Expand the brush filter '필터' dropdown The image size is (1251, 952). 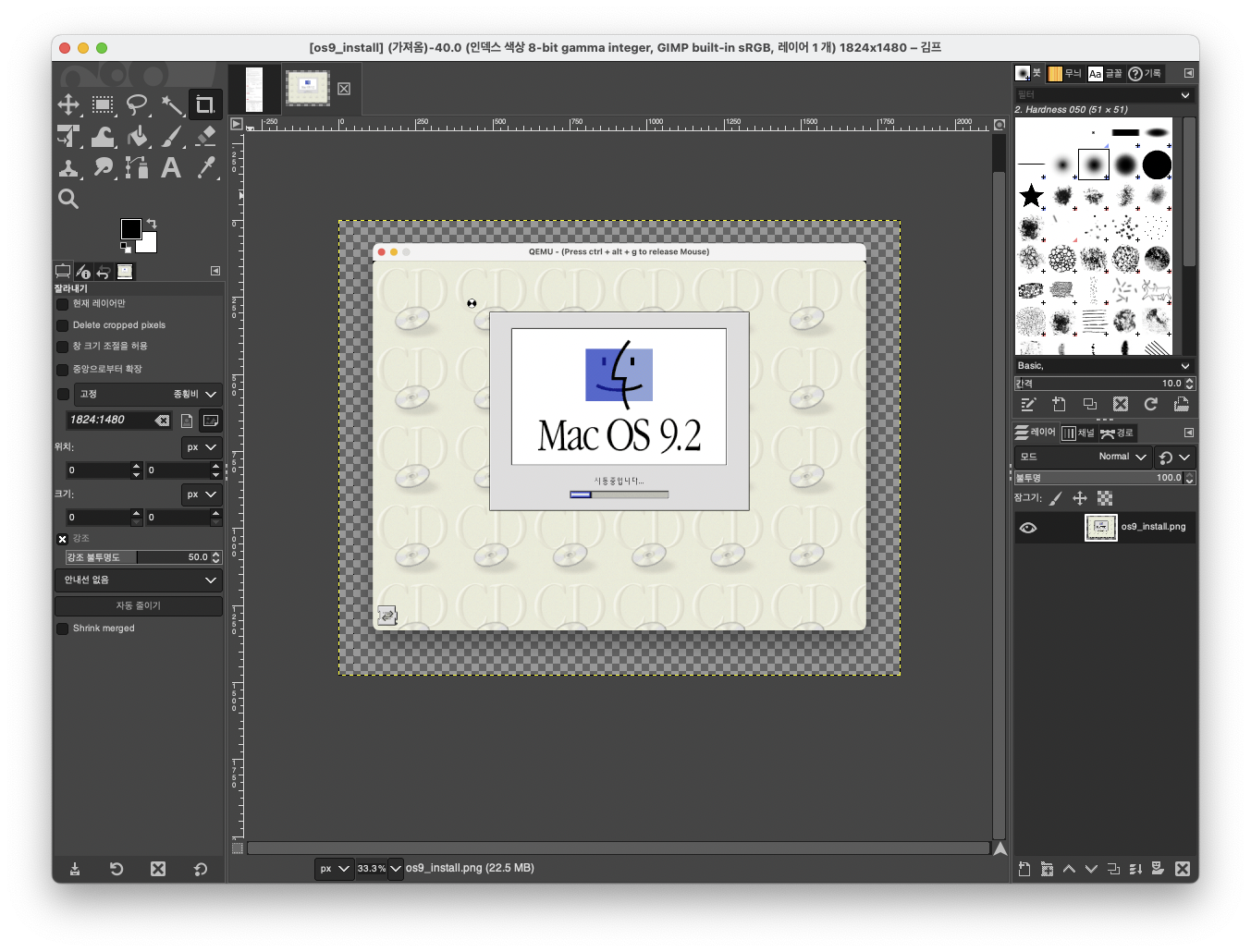1185,95
